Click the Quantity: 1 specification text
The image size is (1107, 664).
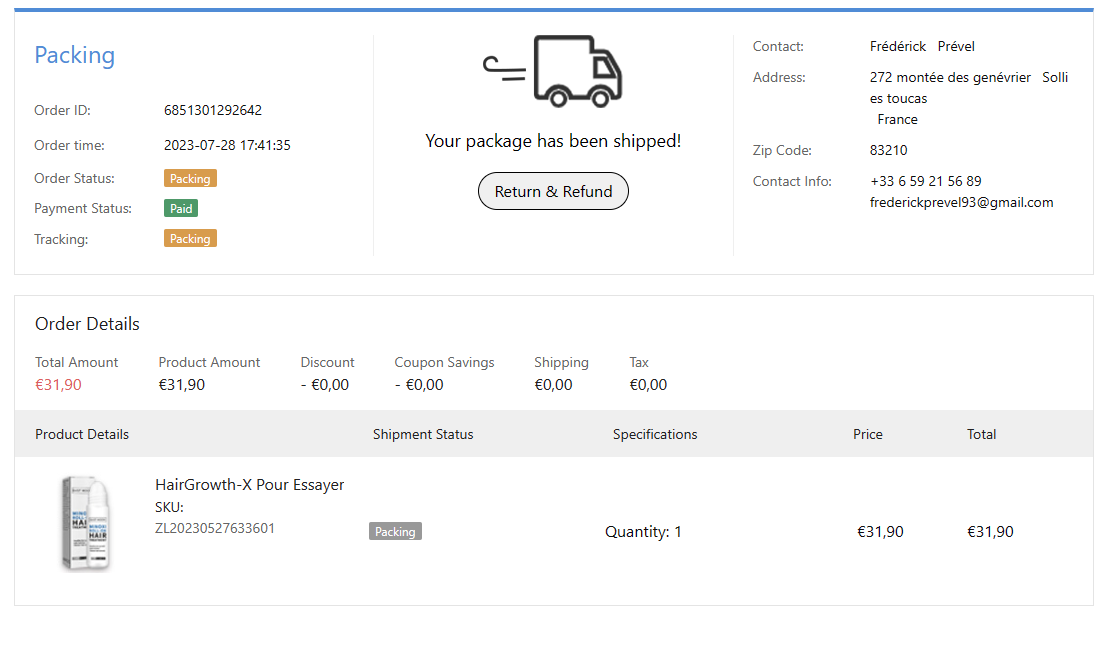[x=643, y=532]
